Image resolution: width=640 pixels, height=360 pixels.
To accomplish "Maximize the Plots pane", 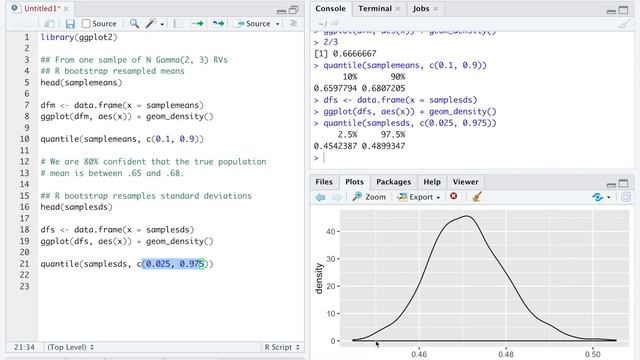I will [x=623, y=184].
